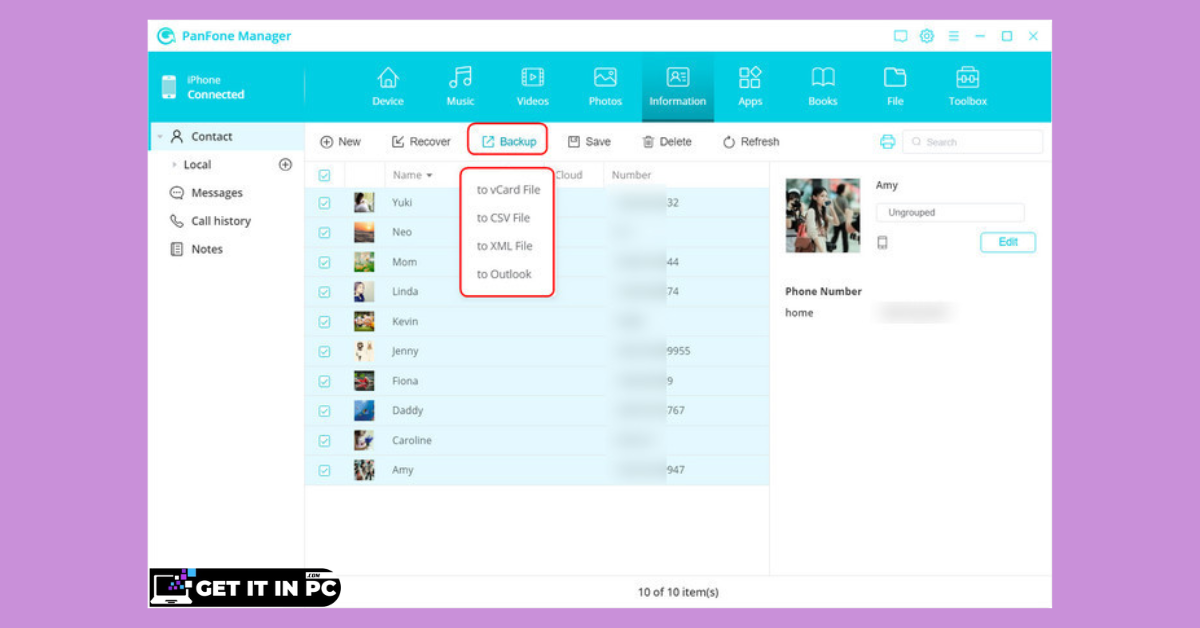This screenshot has width=1200, height=628.
Task: Open the Music tab
Action: coord(460,87)
